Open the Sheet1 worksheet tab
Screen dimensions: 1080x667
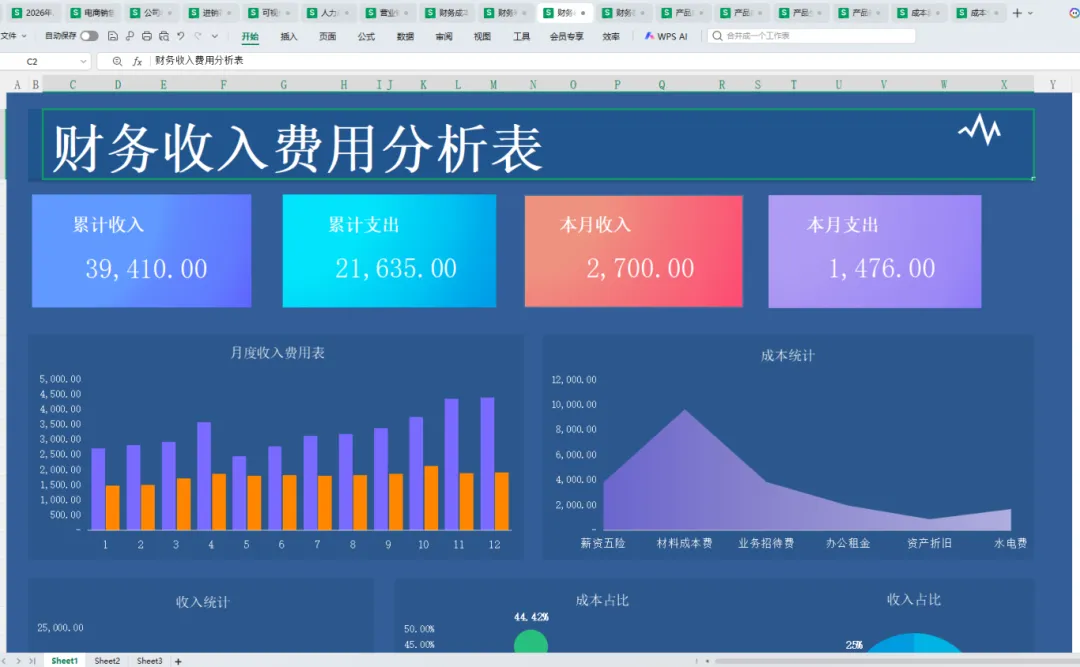pos(64,661)
